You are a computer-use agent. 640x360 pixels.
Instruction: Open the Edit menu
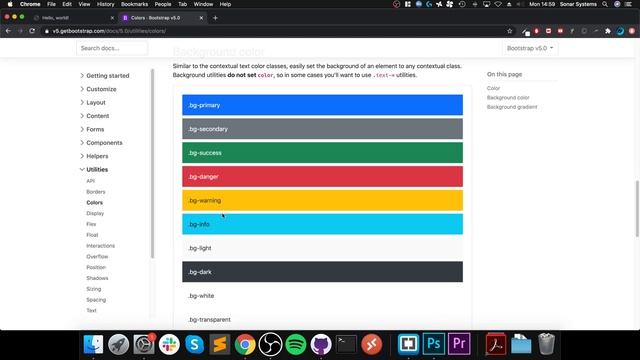[67, 4]
